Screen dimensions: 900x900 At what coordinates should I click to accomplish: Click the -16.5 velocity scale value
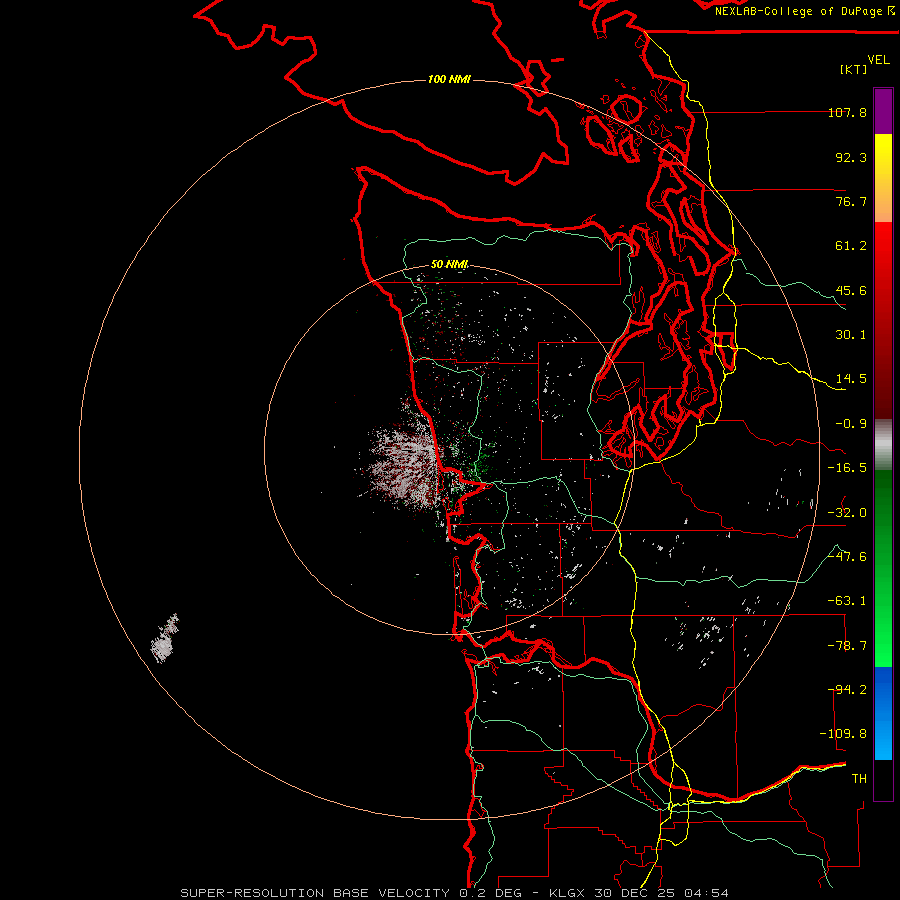pyautogui.click(x=847, y=468)
